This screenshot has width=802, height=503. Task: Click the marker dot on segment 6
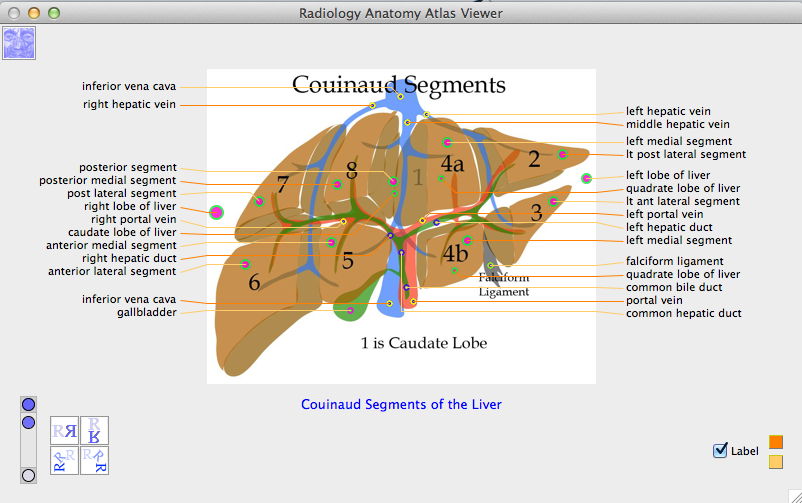246,264
